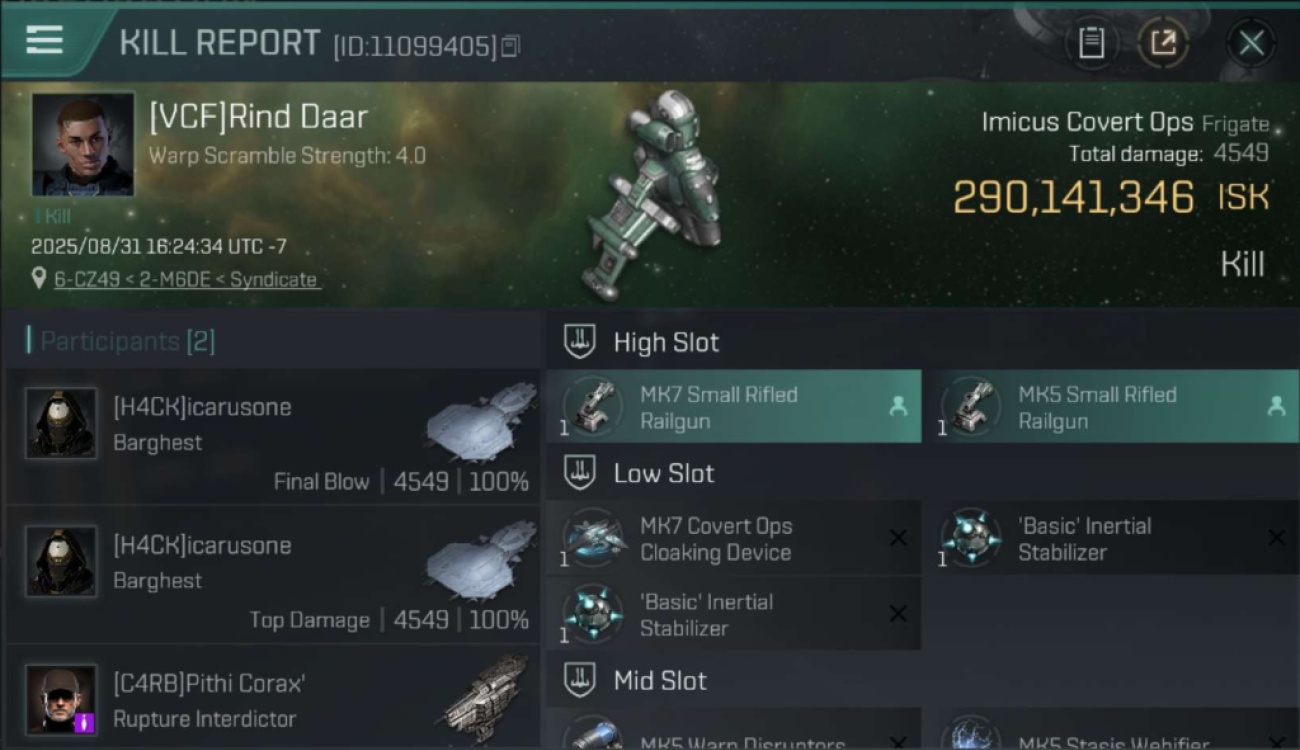Select the MK7 Small Rifled Railgun module

[x=734, y=407]
